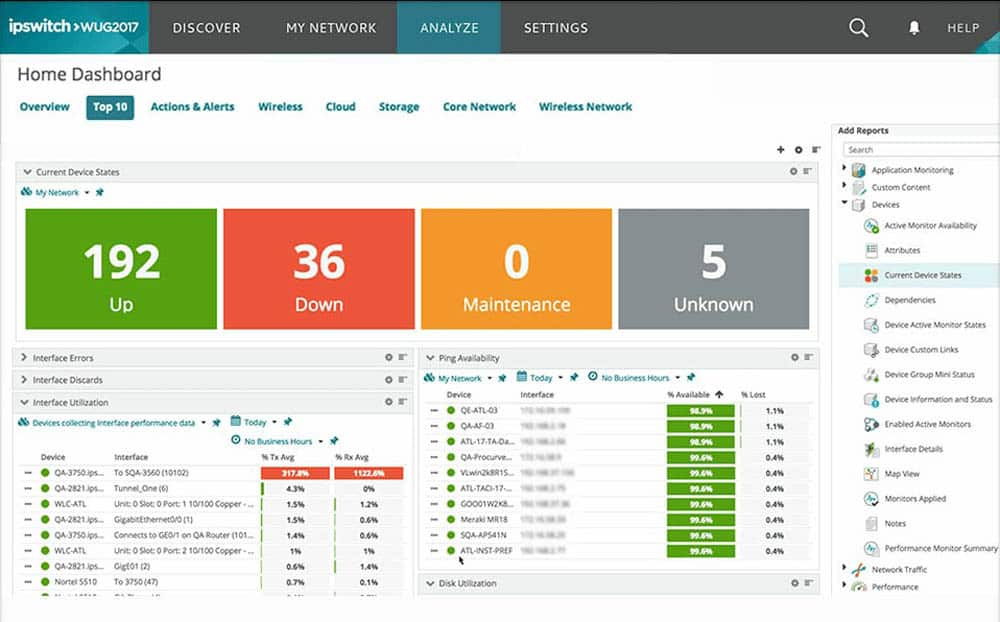Click Interface Details report icon
The width and height of the screenshot is (1000, 622).
871,449
